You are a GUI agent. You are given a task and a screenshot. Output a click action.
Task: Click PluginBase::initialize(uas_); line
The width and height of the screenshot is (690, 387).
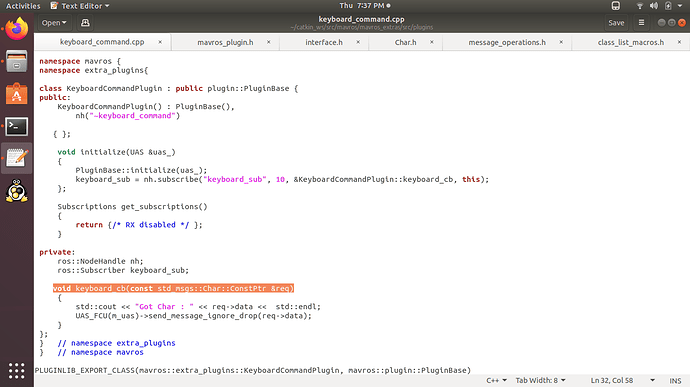[141, 170]
